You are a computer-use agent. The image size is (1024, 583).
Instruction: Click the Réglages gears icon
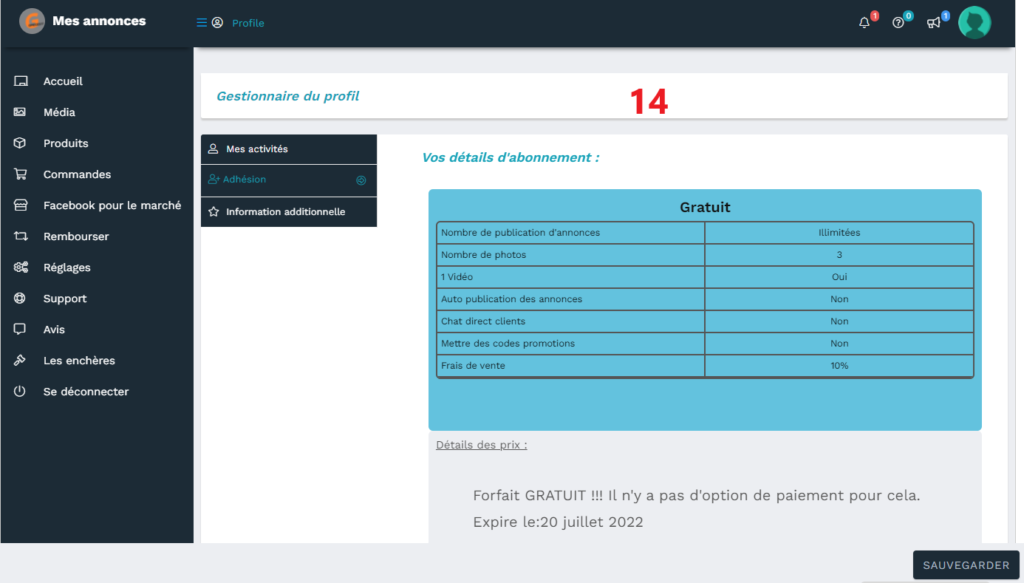coord(21,267)
